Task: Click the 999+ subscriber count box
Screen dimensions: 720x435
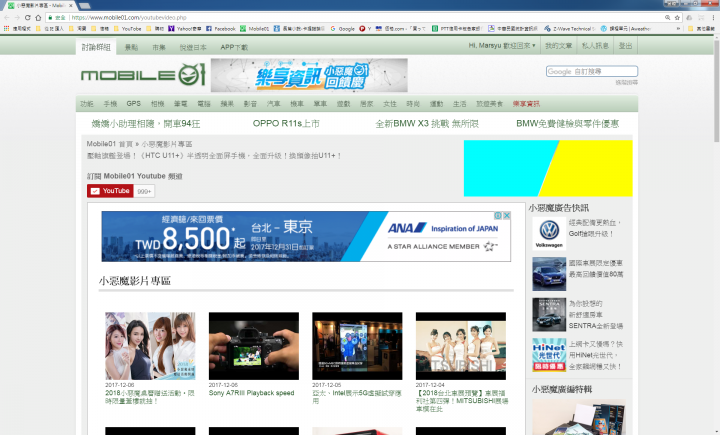Action: pos(144,191)
